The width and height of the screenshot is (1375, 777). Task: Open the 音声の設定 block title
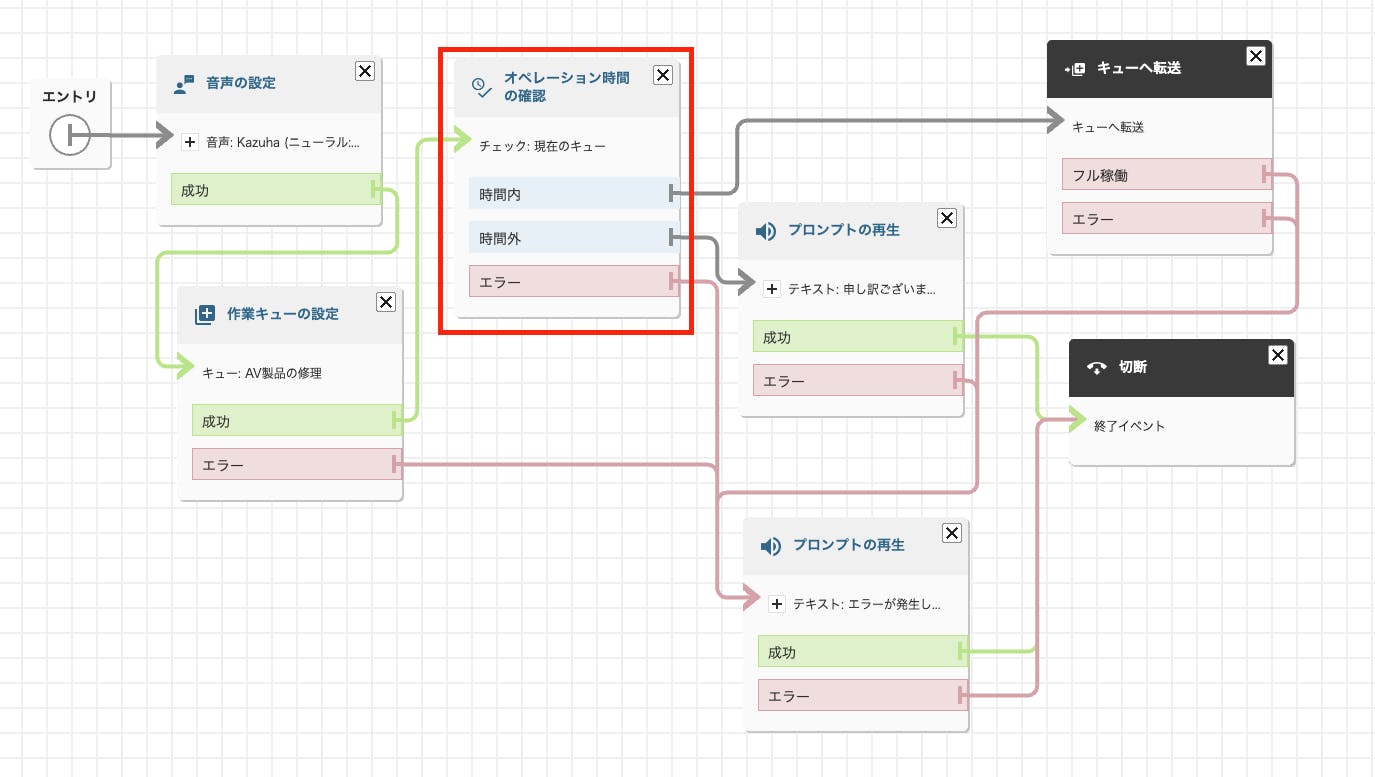click(241, 83)
